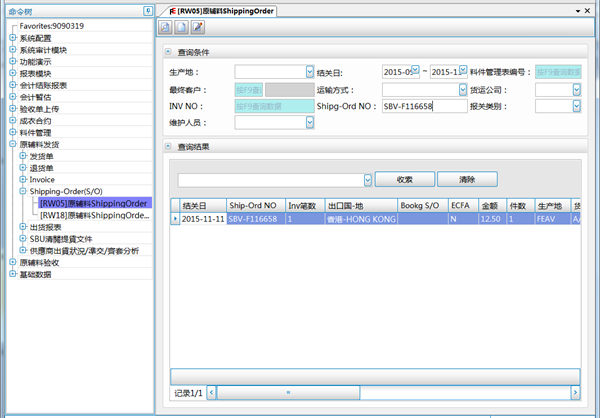The width and height of the screenshot is (600, 418).
Task: Click the 收索 button
Action: [404, 179]
